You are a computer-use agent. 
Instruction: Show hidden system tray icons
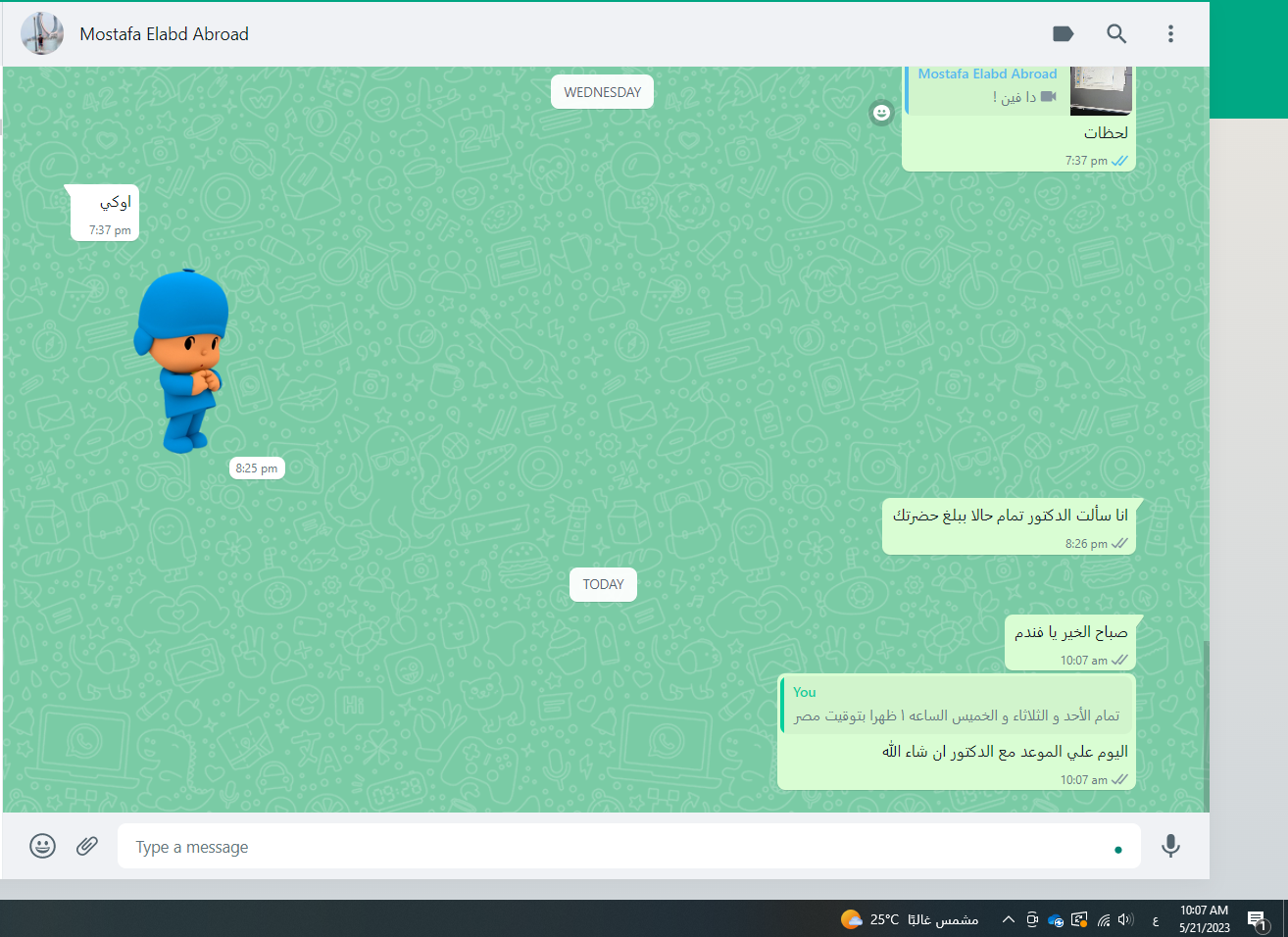click(1008, 919)
